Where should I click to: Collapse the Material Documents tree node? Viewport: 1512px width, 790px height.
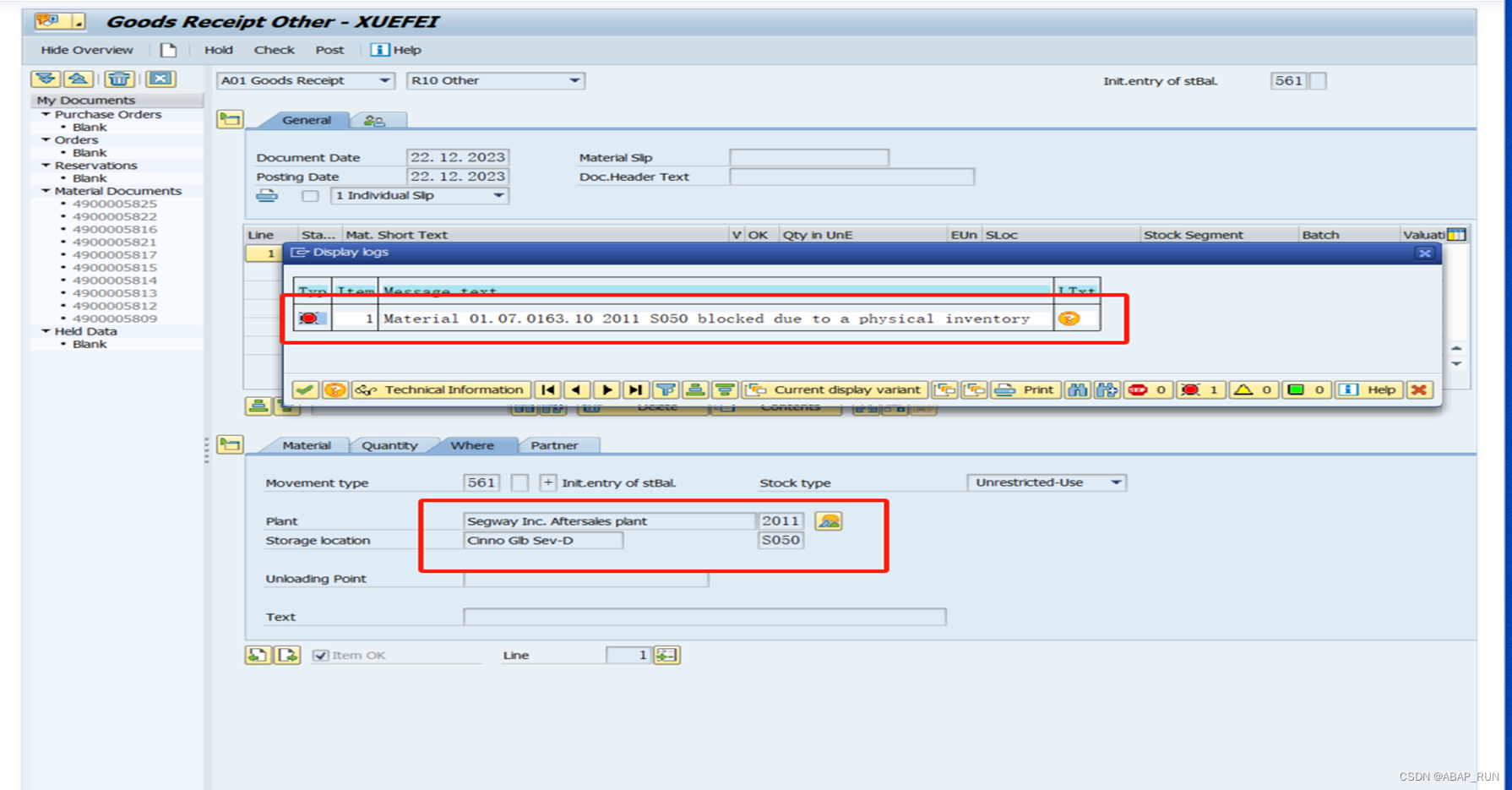pyautogui.click(x=46, y=191)
